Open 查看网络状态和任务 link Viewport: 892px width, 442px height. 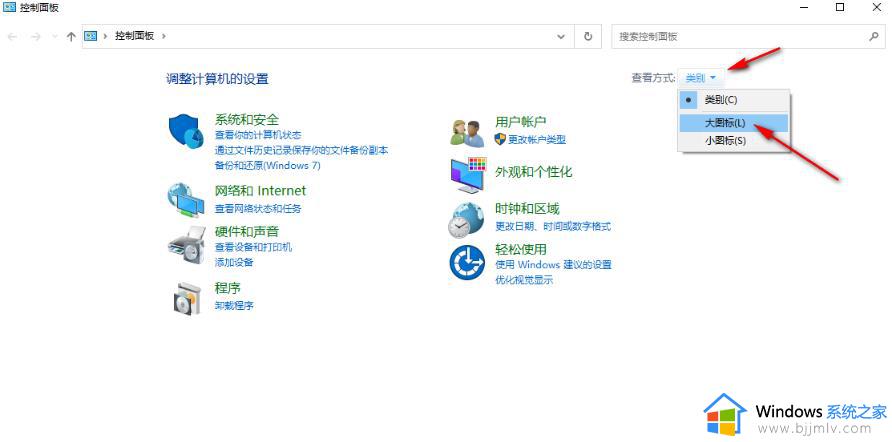point(258,209)
